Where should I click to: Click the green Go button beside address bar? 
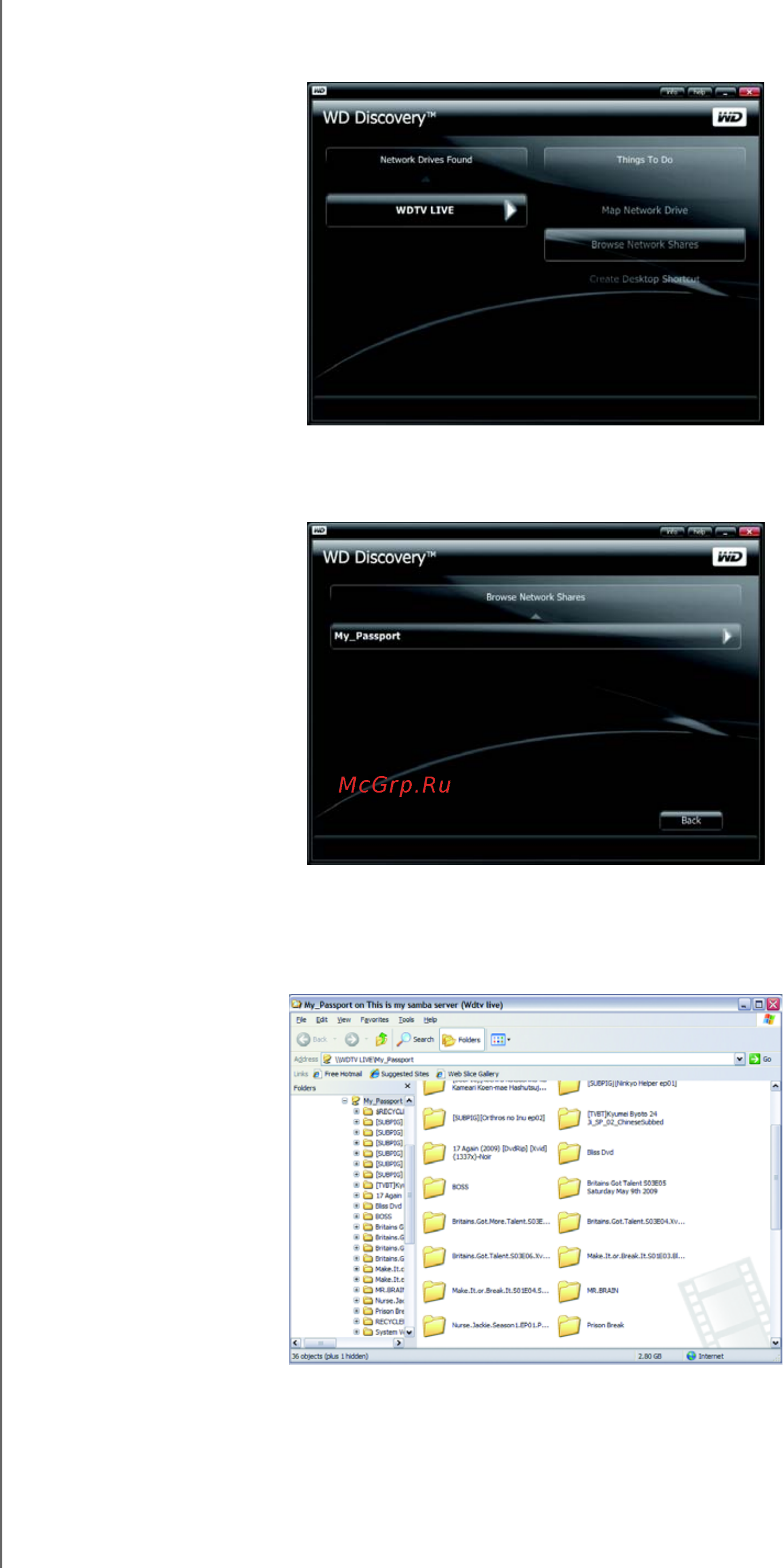pyautogui.click(x=761, y=1059)
